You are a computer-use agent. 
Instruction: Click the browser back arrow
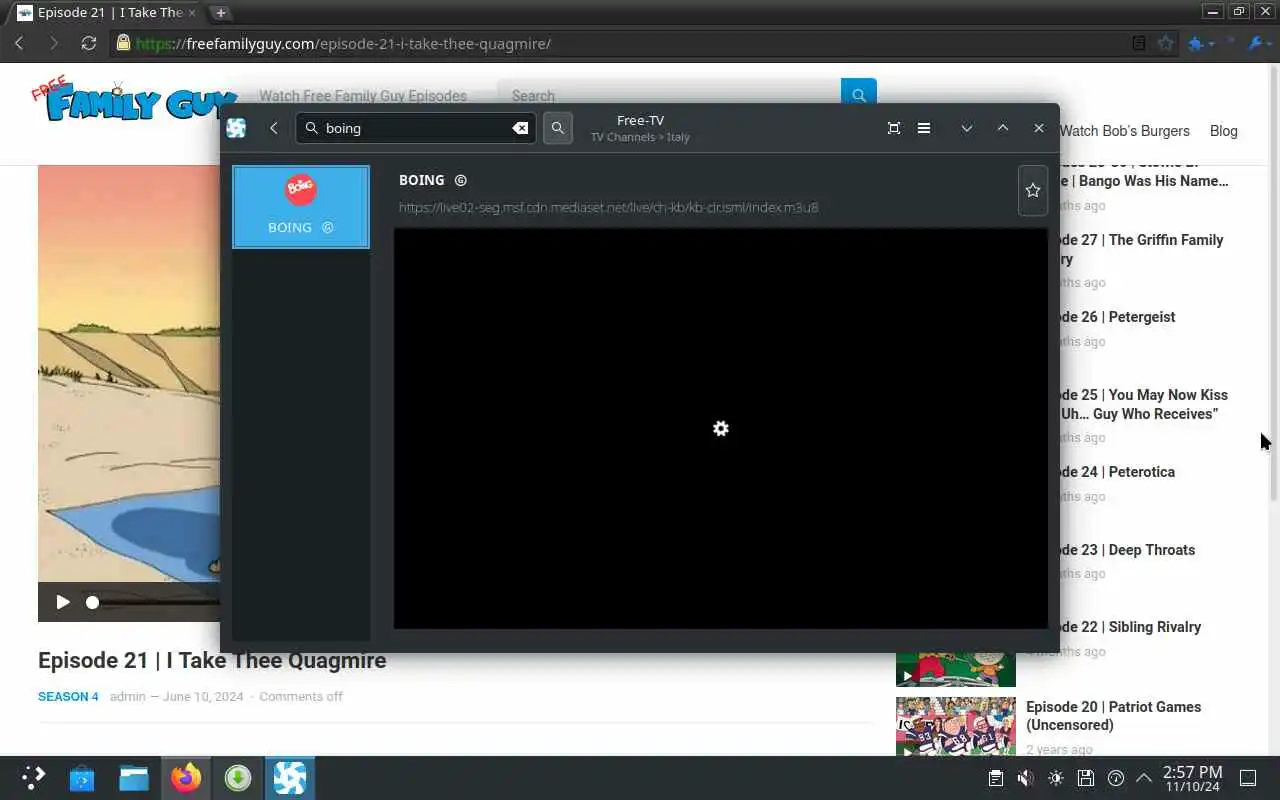[19, 43]
